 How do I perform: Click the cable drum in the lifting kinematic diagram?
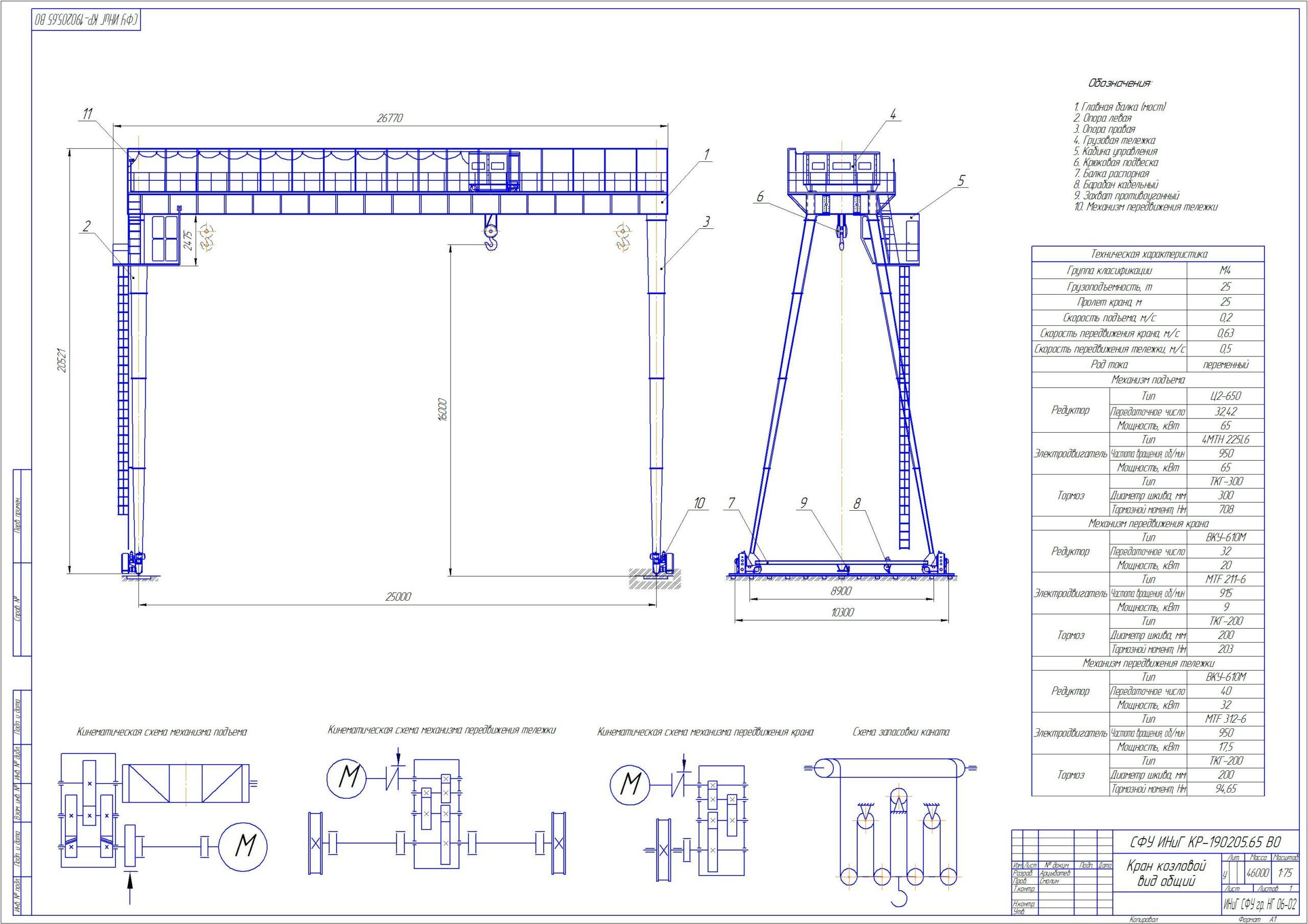pyautogui.click(x=185, y=783)
